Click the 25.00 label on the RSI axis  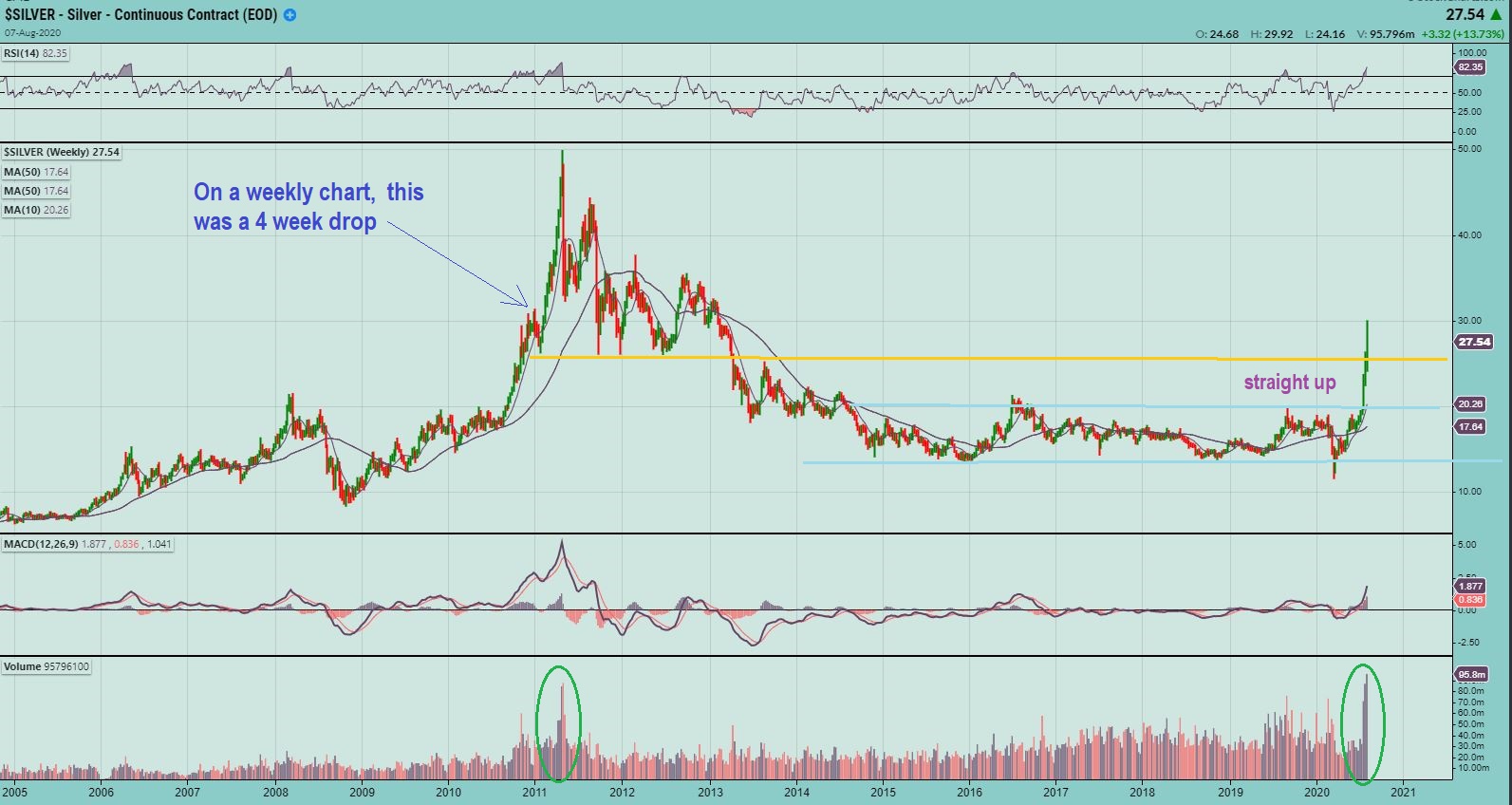[1469, 112]
